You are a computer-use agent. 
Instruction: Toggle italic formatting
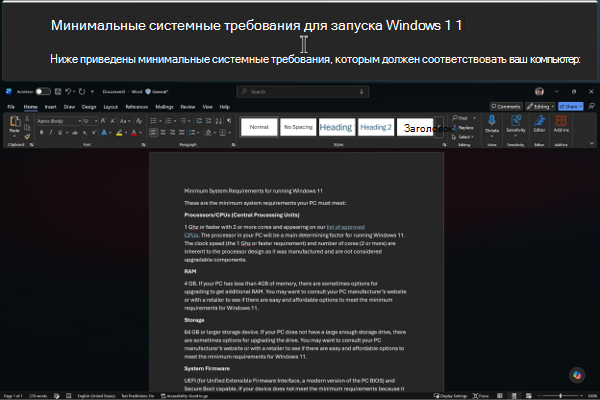(x=51, y=132)
